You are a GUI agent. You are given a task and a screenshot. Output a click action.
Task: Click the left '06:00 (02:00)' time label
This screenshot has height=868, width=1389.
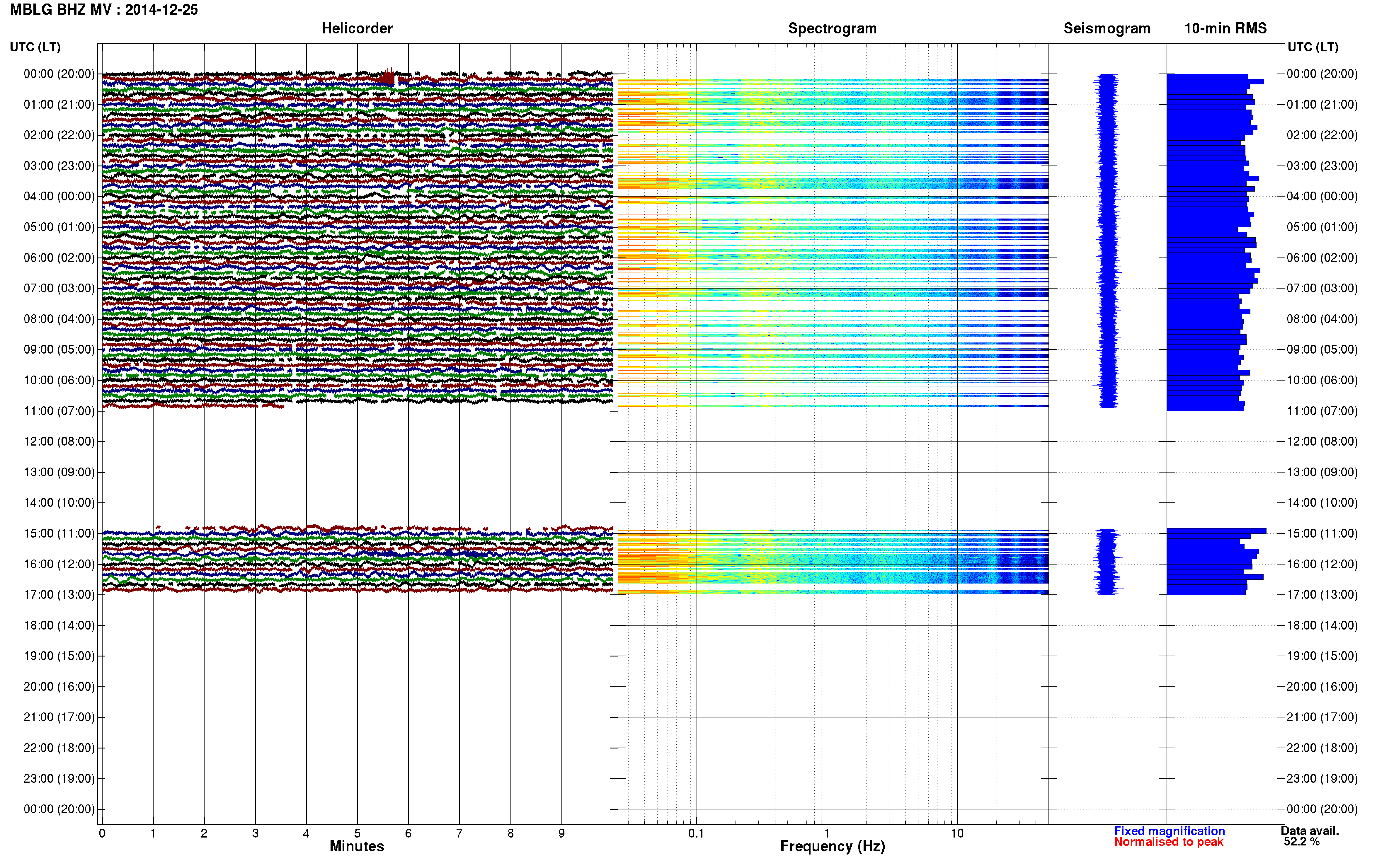tap(59, 258)
